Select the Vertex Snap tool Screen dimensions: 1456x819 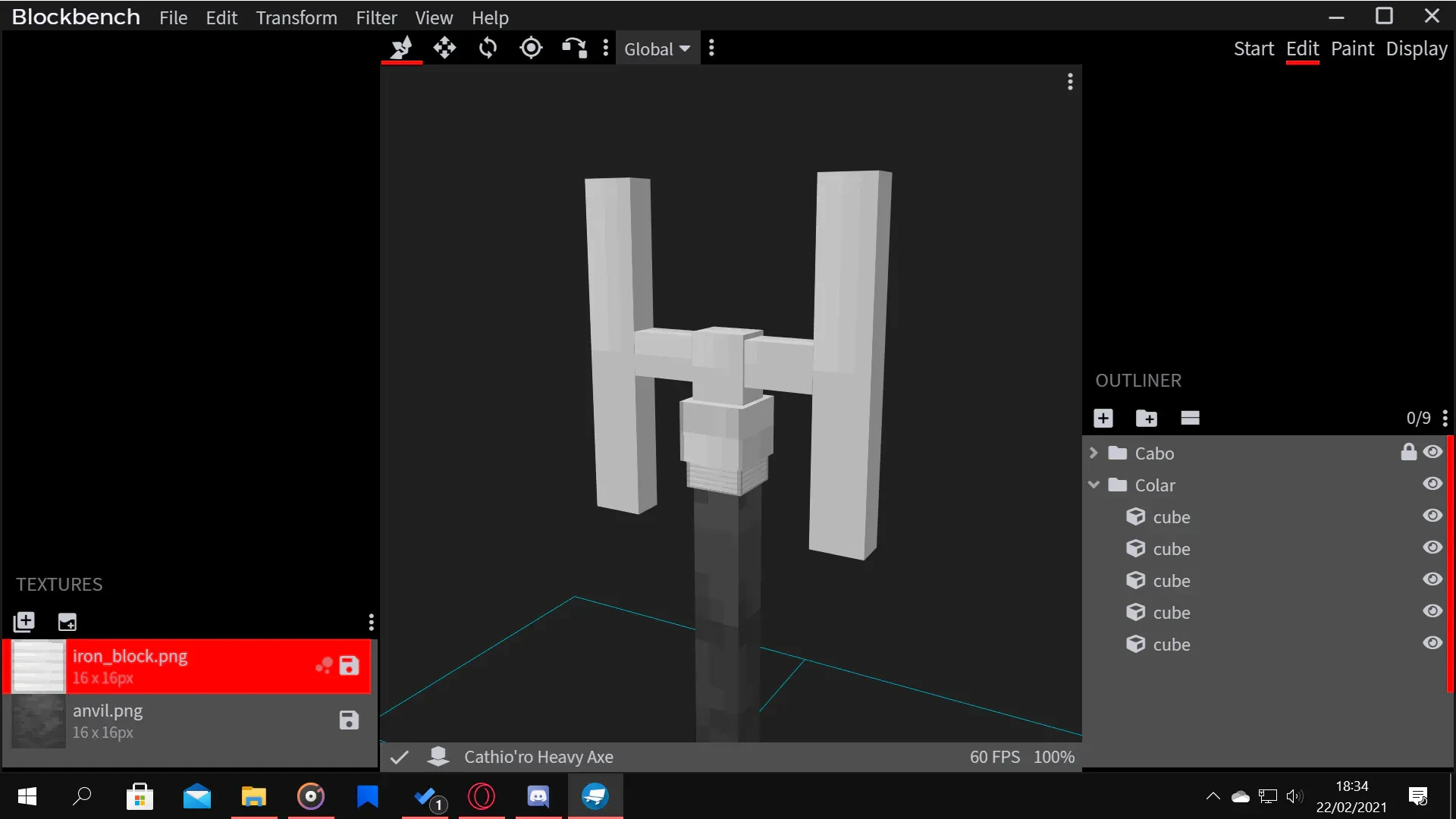click(574, 48)
